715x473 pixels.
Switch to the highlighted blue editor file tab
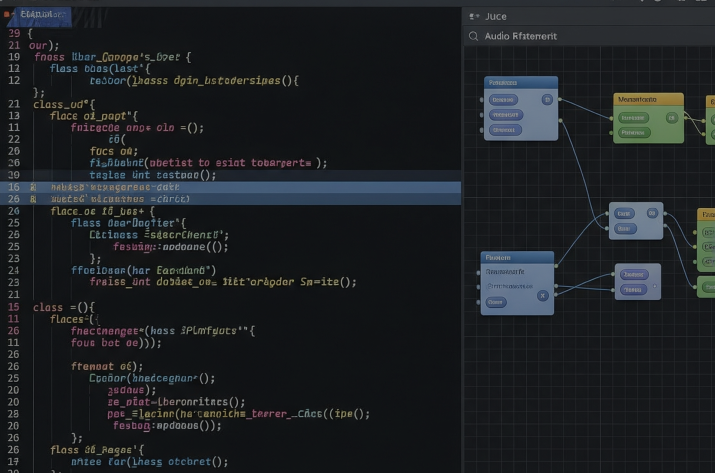[42, 14]
